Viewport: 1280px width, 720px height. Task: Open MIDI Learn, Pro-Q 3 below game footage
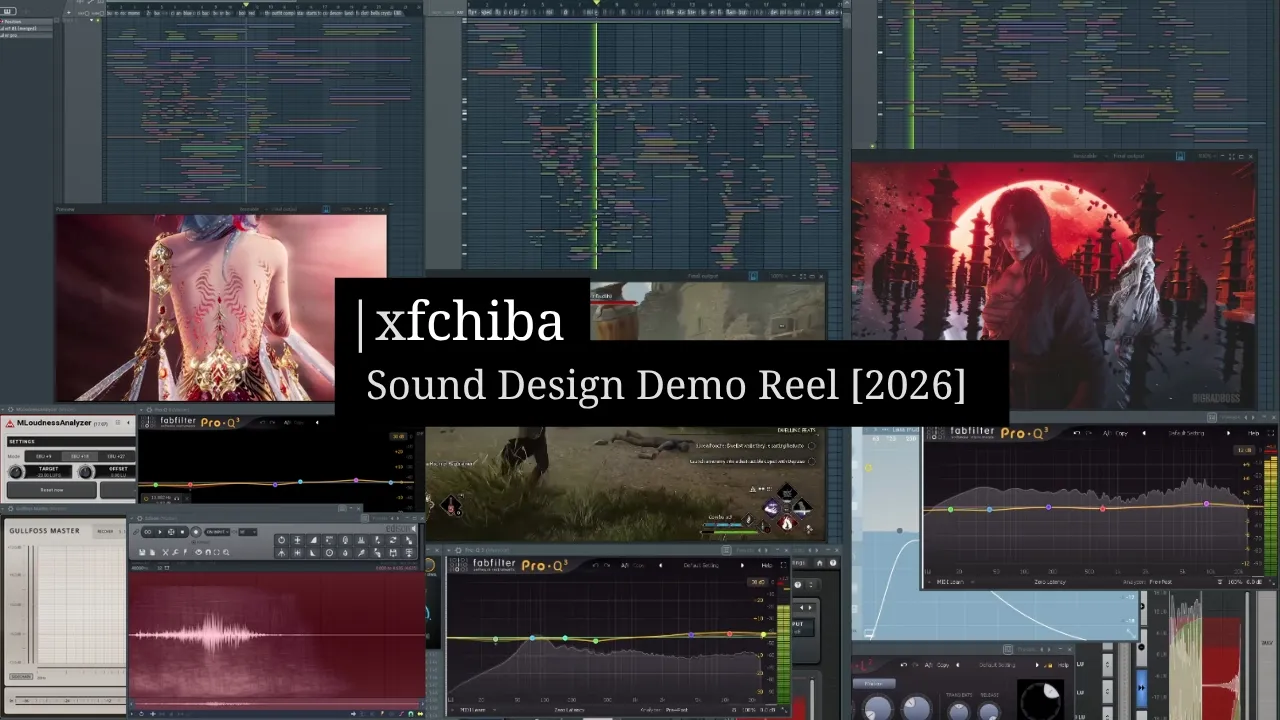(473, 710)
